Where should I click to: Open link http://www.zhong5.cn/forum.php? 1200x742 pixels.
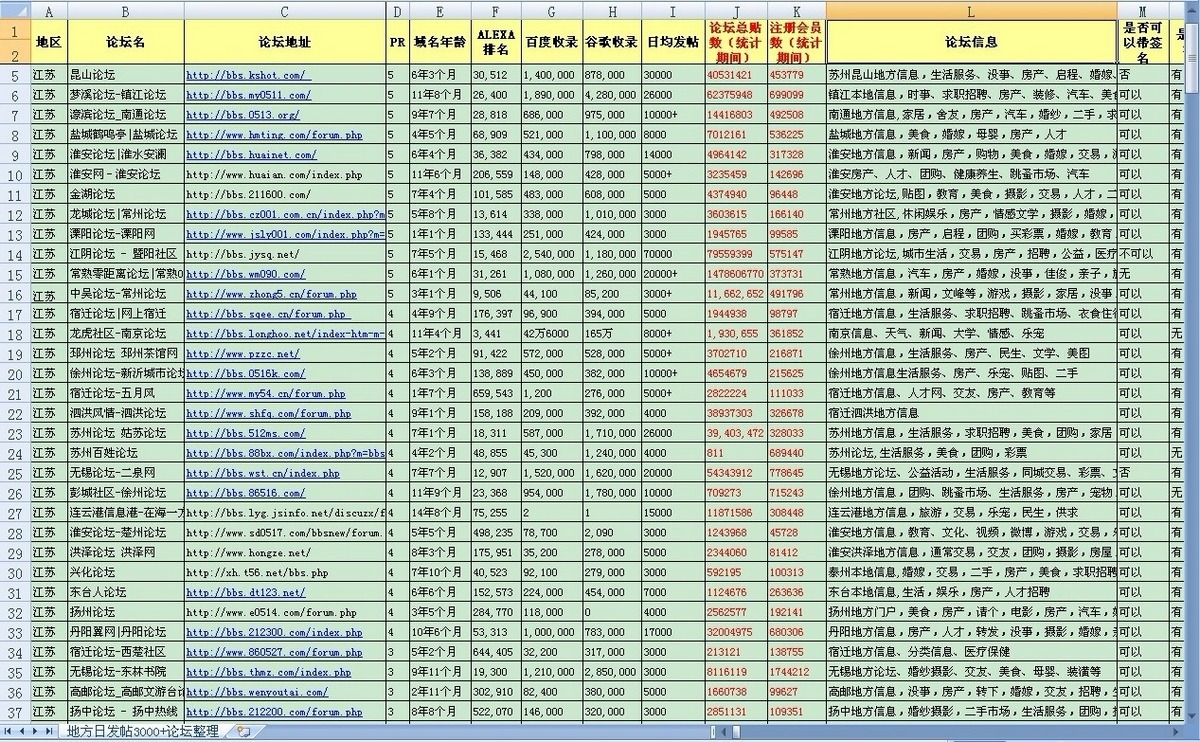pyautogui.click(x=271, y=294)
